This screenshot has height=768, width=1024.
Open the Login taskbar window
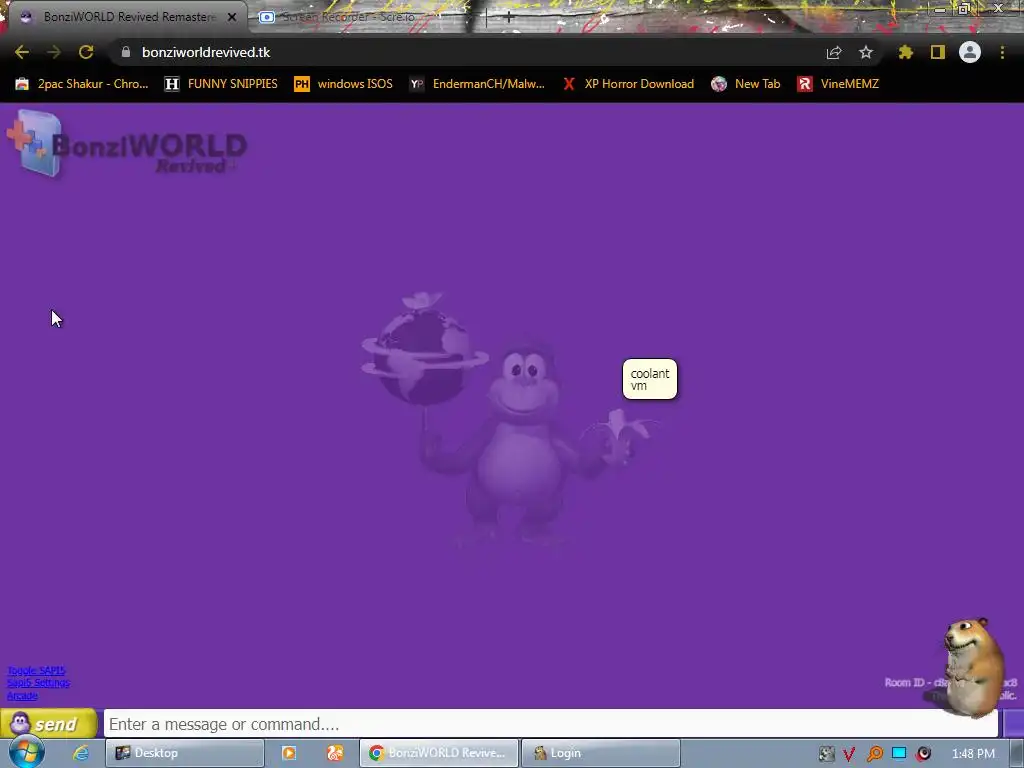coord(601,753)
